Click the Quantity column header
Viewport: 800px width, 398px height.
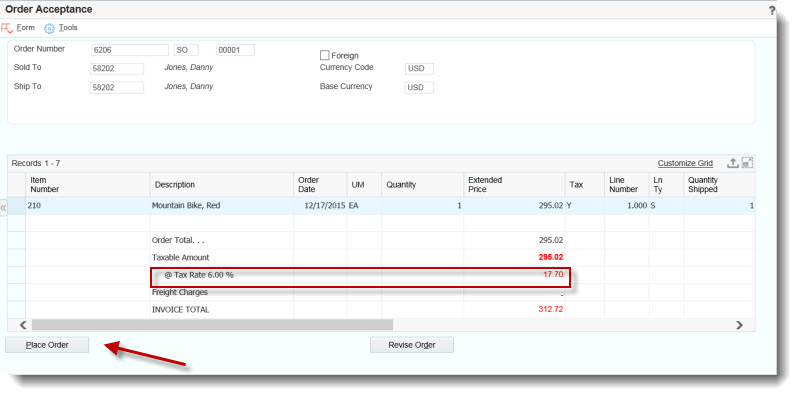click(x=422, y=185)
